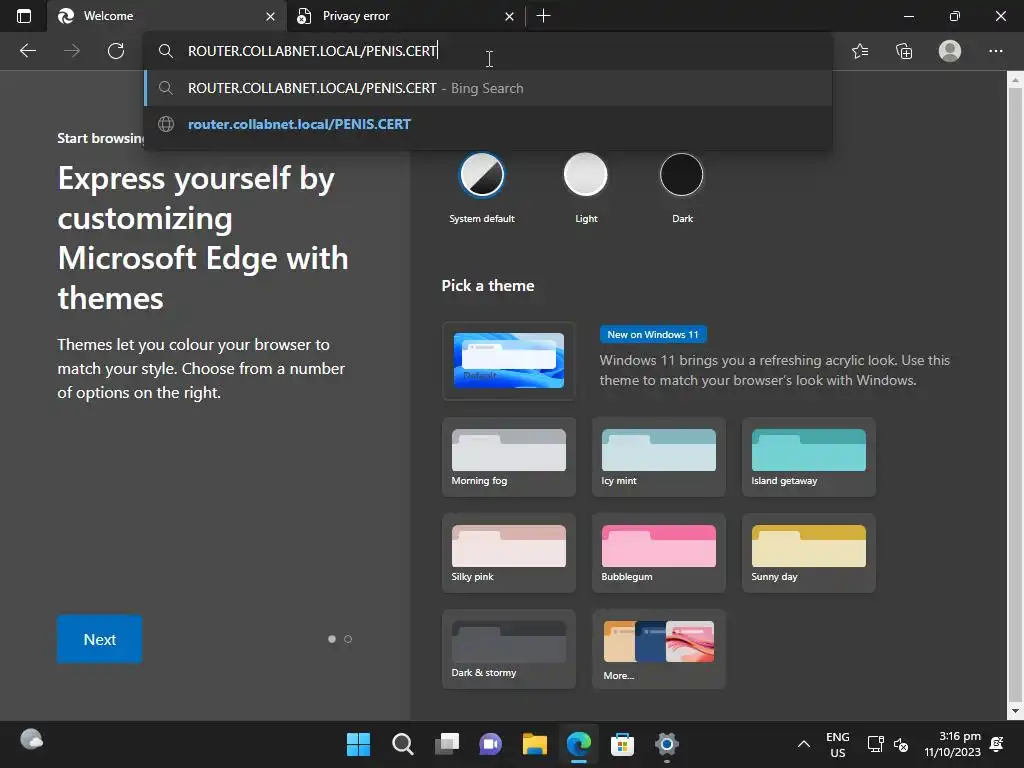Image resolution: width=1024 pixels, height=768 pixels.
Task: Click the Next button
Action: [99, 639]
